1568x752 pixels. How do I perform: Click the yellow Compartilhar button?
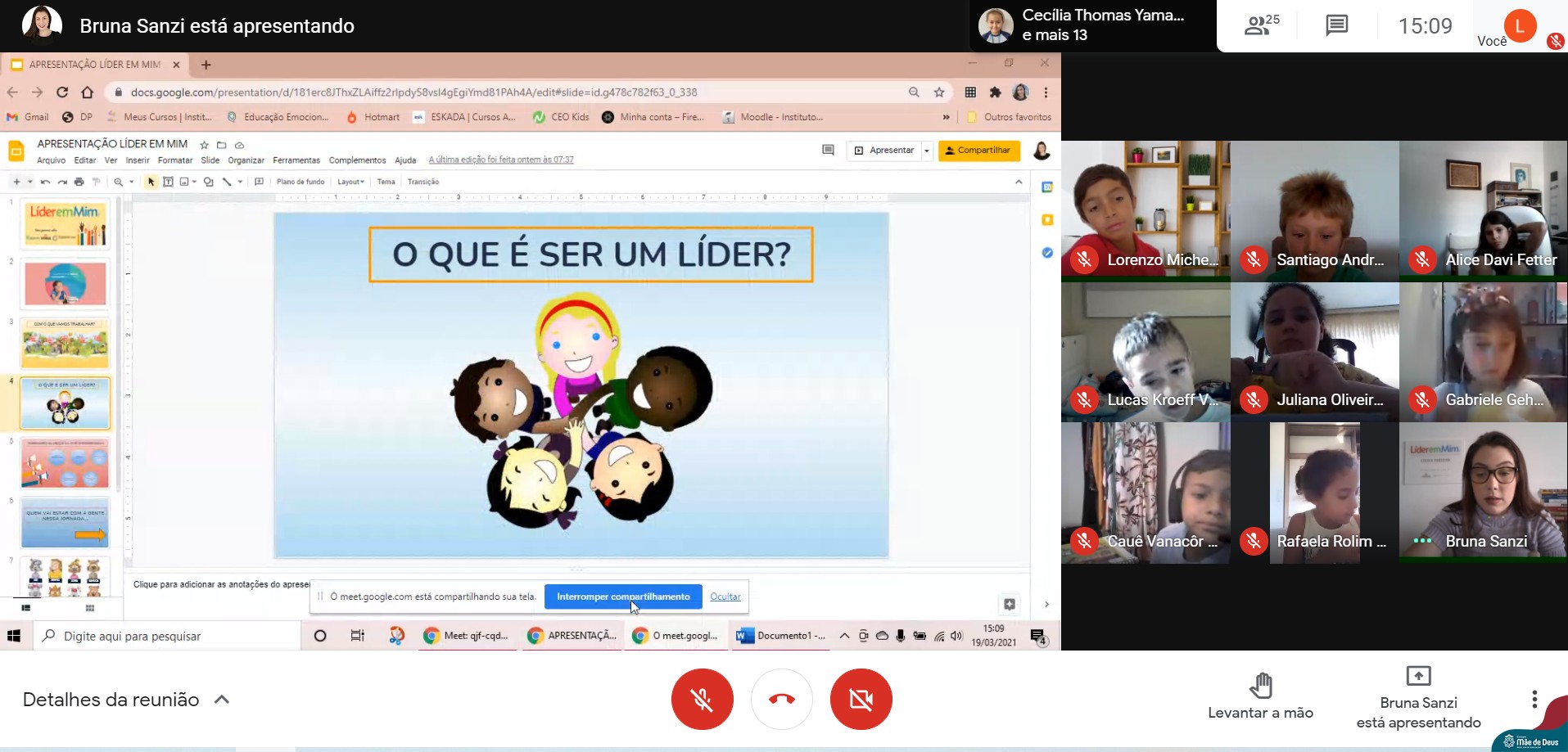[978, 151]
